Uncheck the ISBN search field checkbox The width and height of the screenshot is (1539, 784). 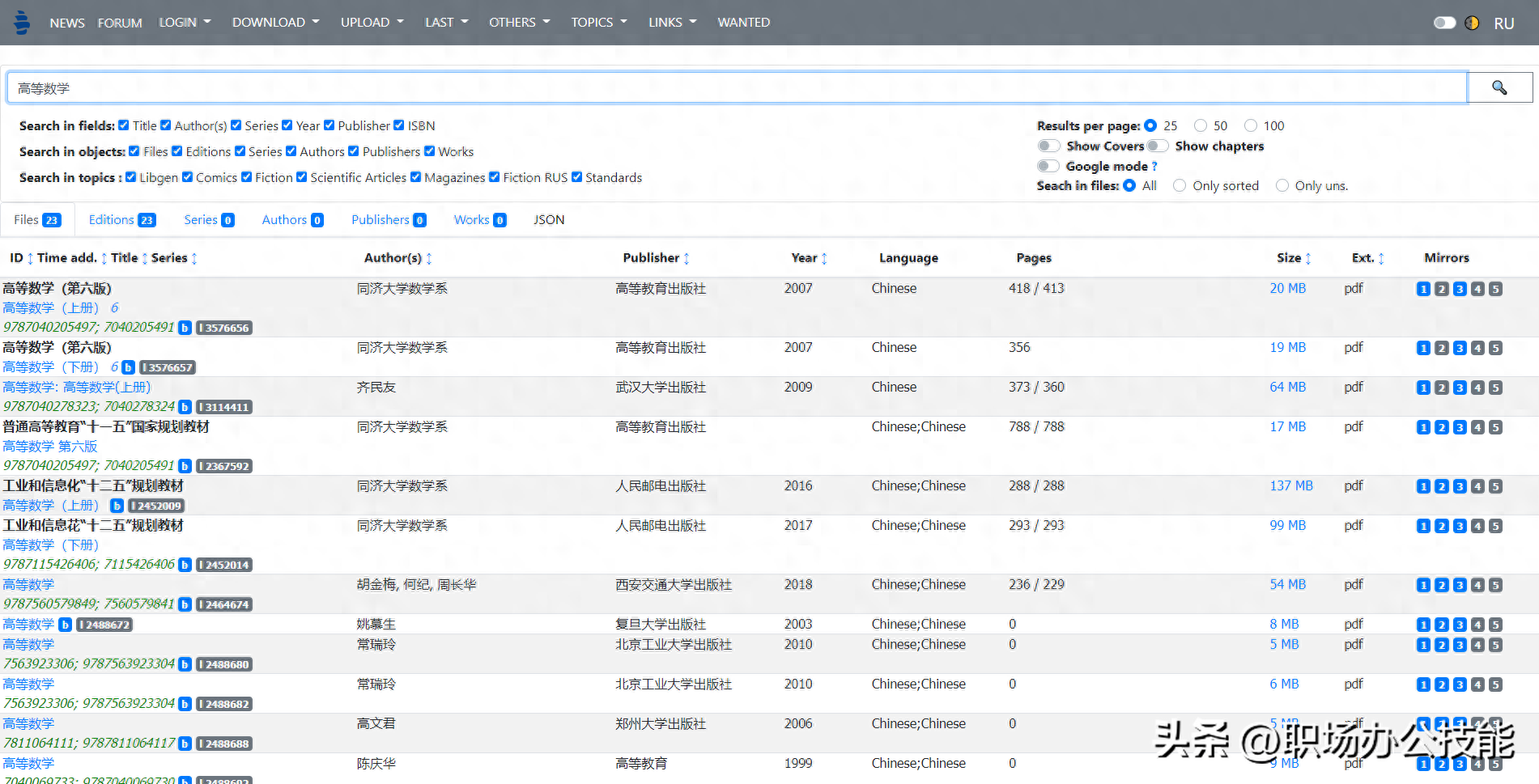399,125
